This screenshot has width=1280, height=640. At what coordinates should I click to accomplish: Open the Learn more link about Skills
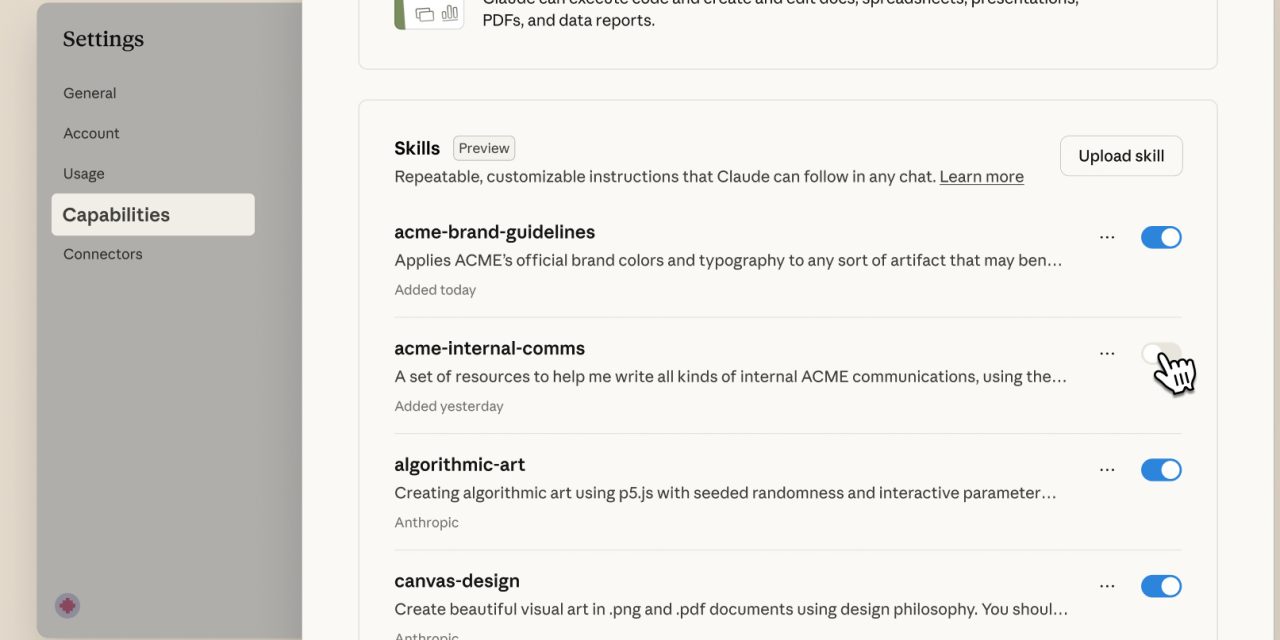[981, 176]
